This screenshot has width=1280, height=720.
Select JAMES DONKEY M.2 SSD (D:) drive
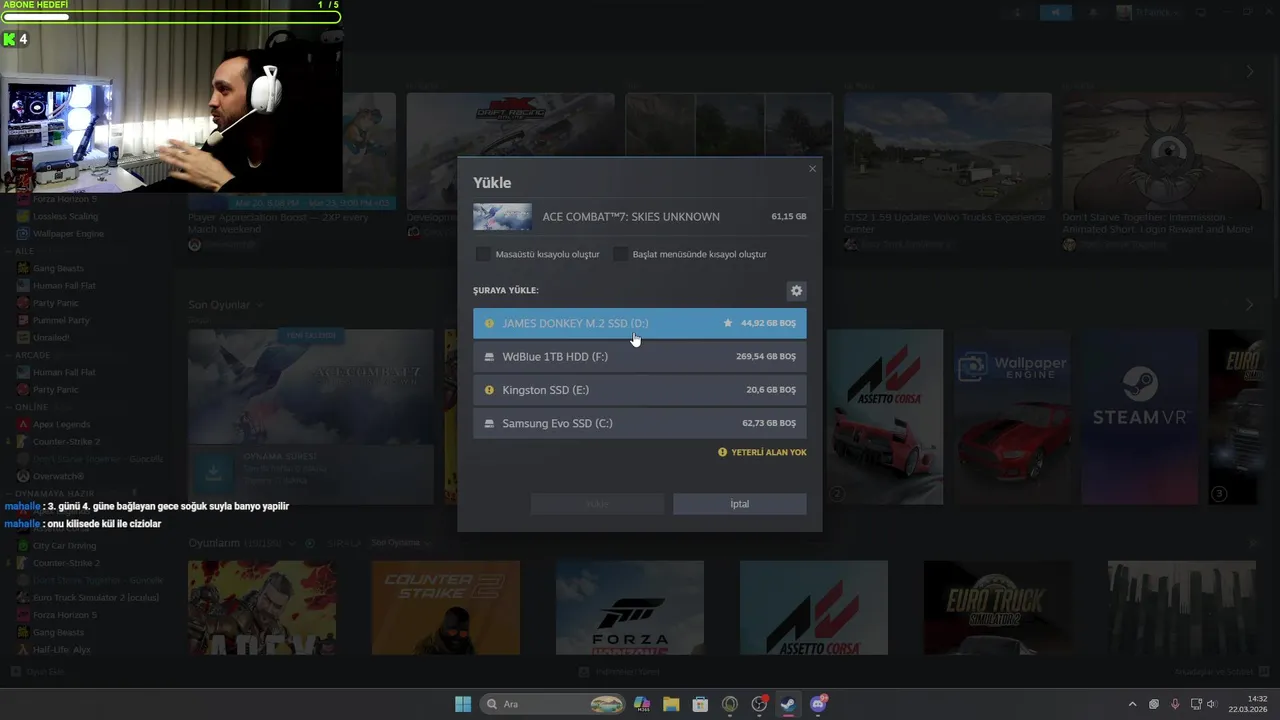point(640,323)
